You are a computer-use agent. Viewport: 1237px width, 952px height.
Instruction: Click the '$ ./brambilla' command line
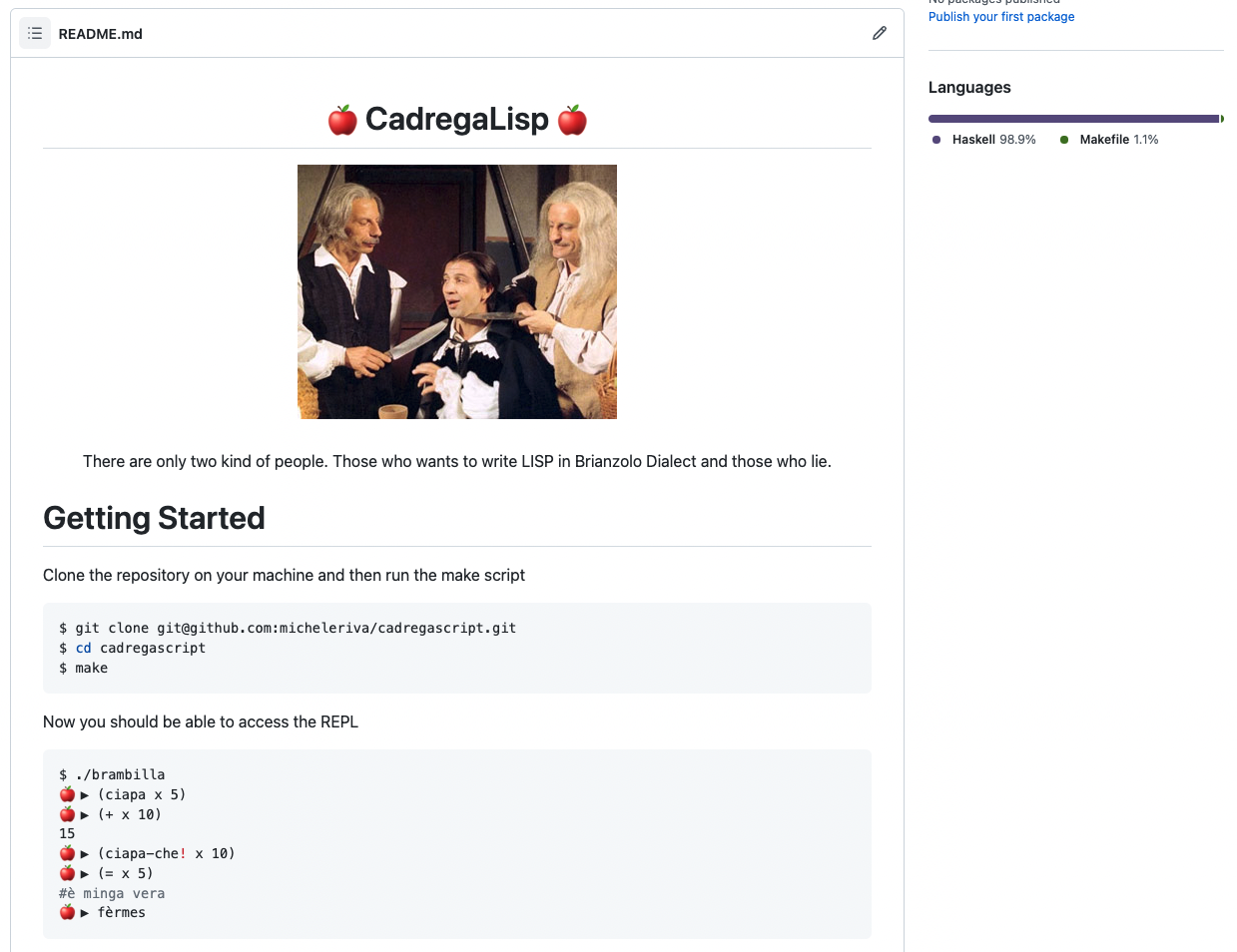click(112, 774)
